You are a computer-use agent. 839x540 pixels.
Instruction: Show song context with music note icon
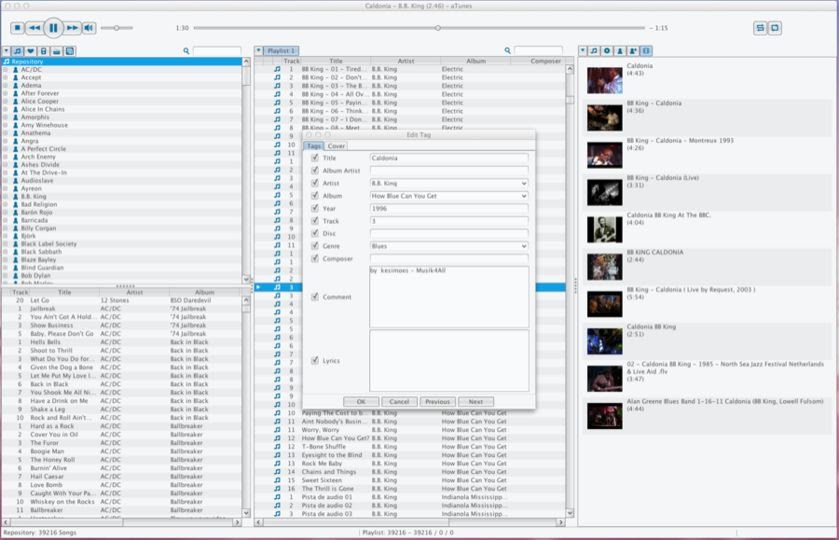click(x=594, y=50)
